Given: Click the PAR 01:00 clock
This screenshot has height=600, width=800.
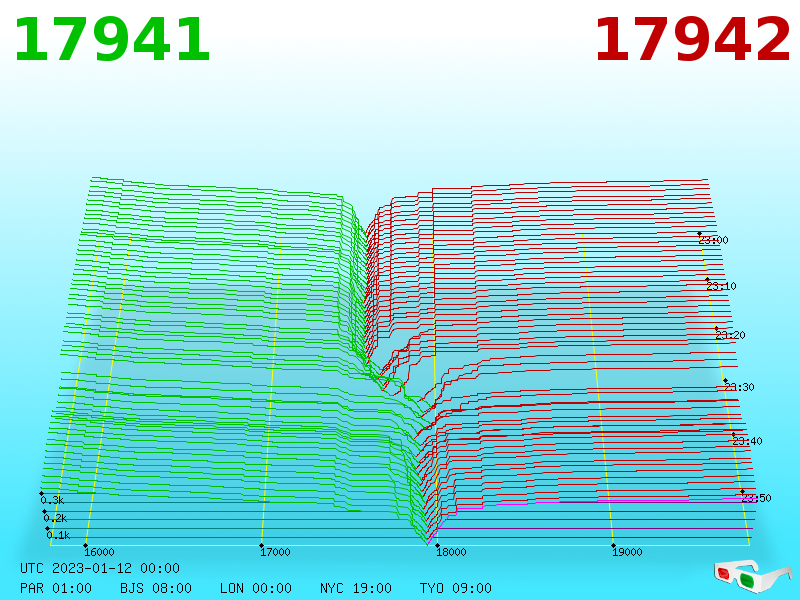Looking at the screenshot, I should pos(56,588).
